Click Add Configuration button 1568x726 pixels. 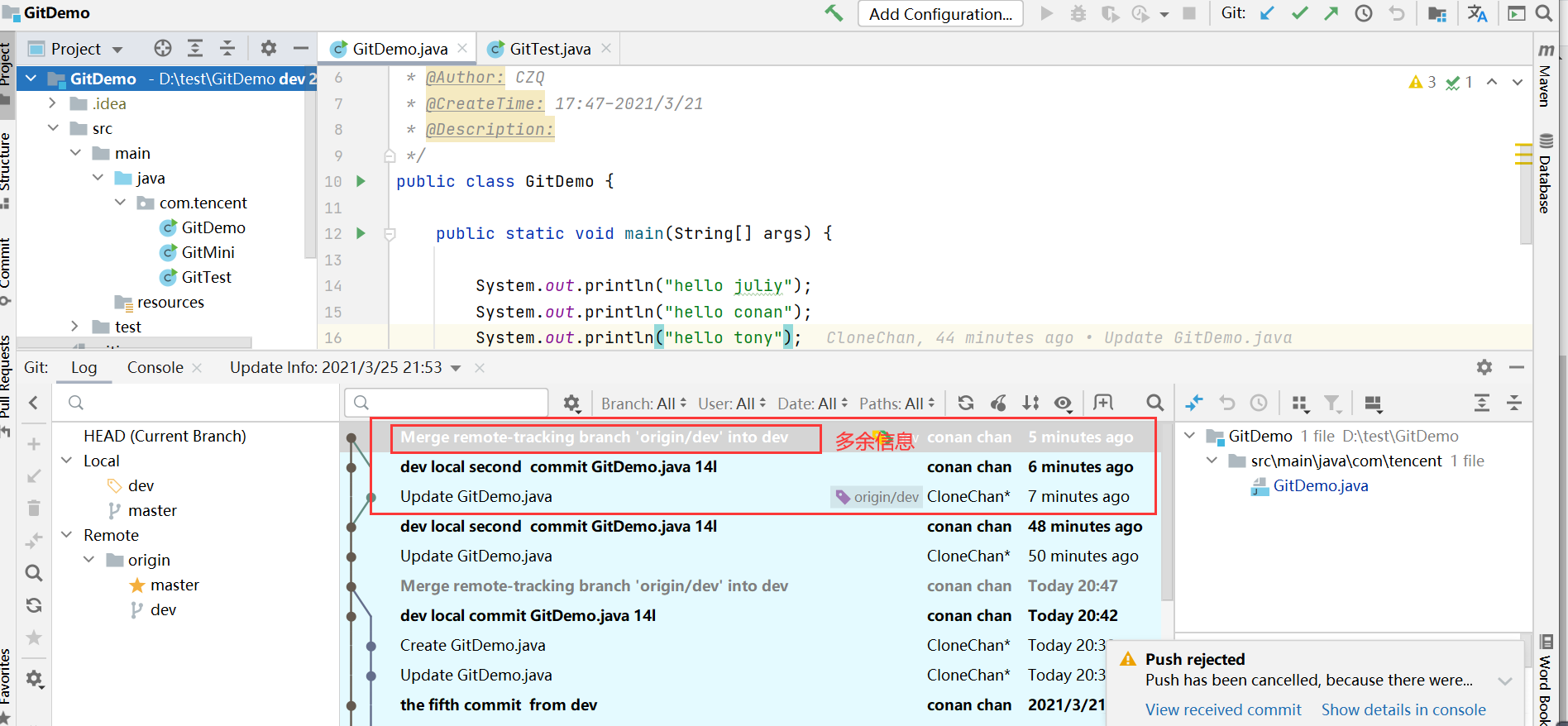click(940, 14)
